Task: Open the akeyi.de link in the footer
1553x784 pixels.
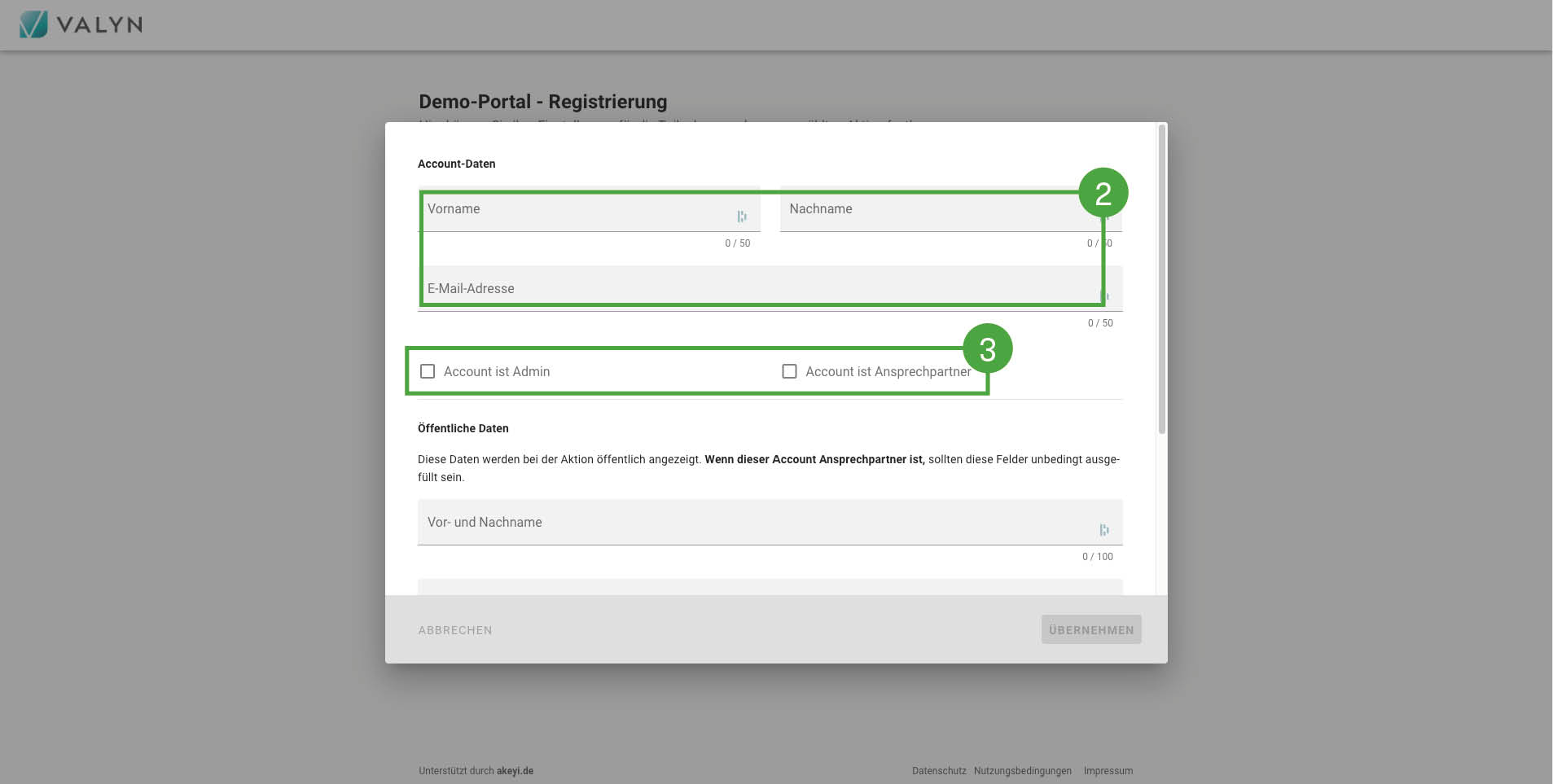Action: pyautogui.click(x=515, y=771)
